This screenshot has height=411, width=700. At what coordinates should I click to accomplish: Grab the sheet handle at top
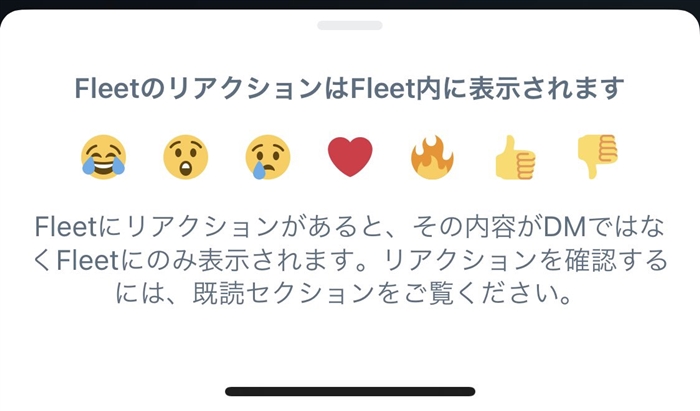coord(350,25)
